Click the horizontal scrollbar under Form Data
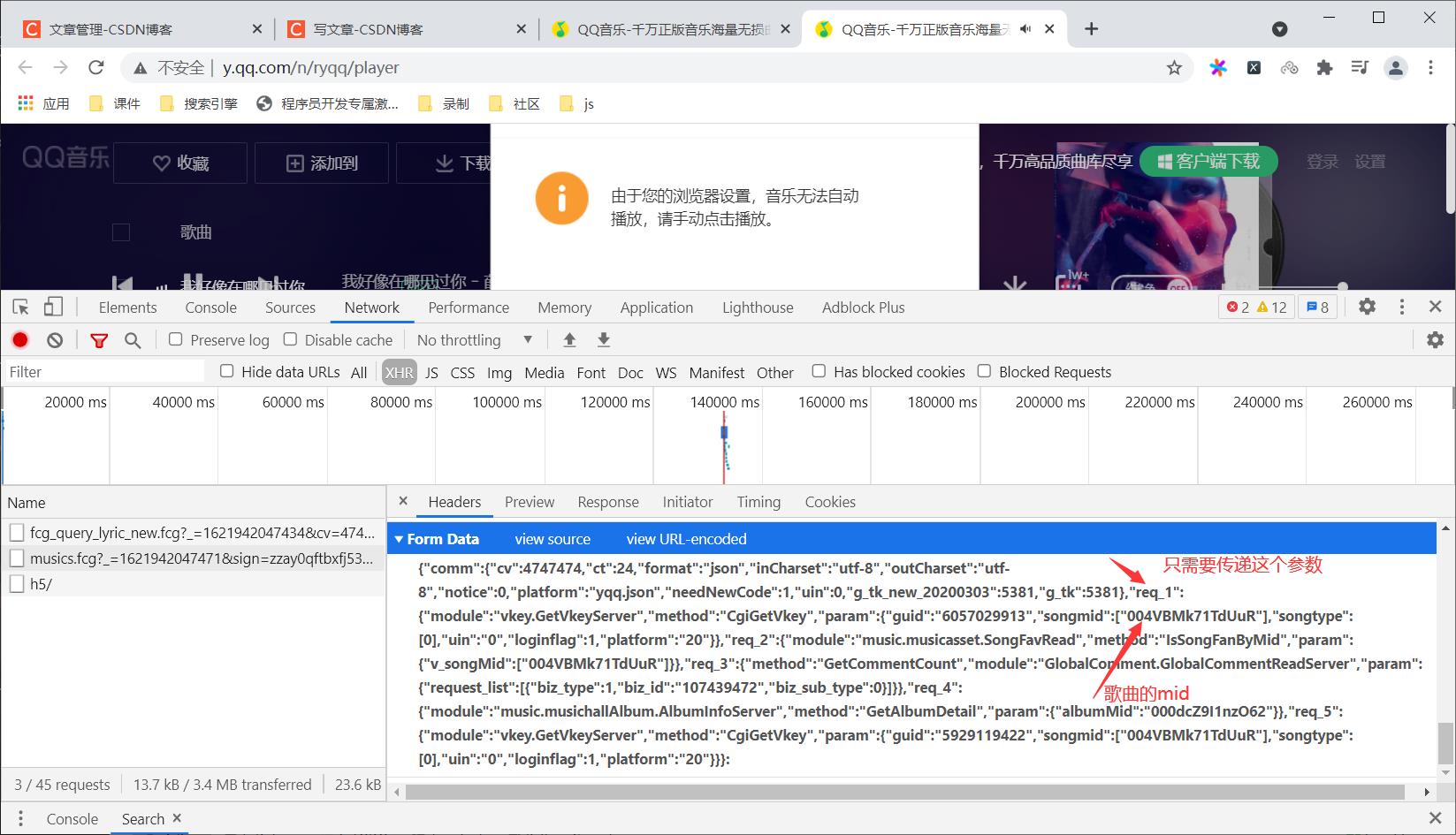 (904, 791)
